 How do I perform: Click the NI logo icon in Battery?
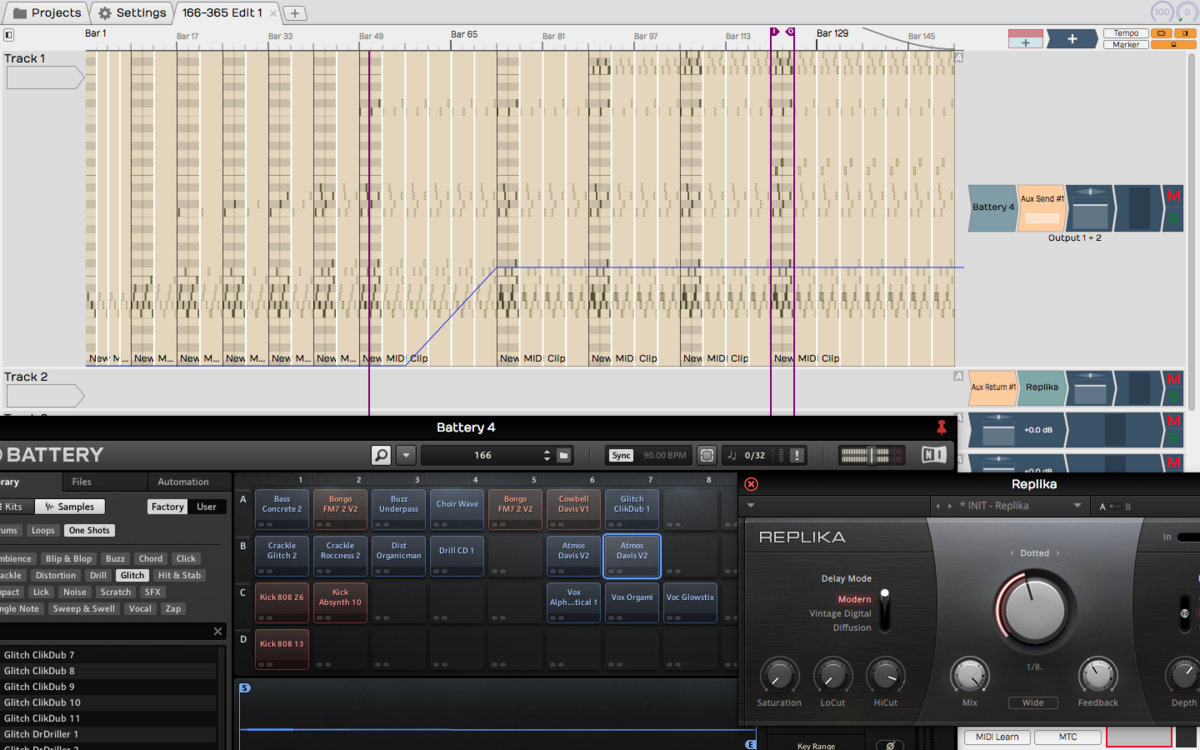pyautogui.click(x=932, y=455)
